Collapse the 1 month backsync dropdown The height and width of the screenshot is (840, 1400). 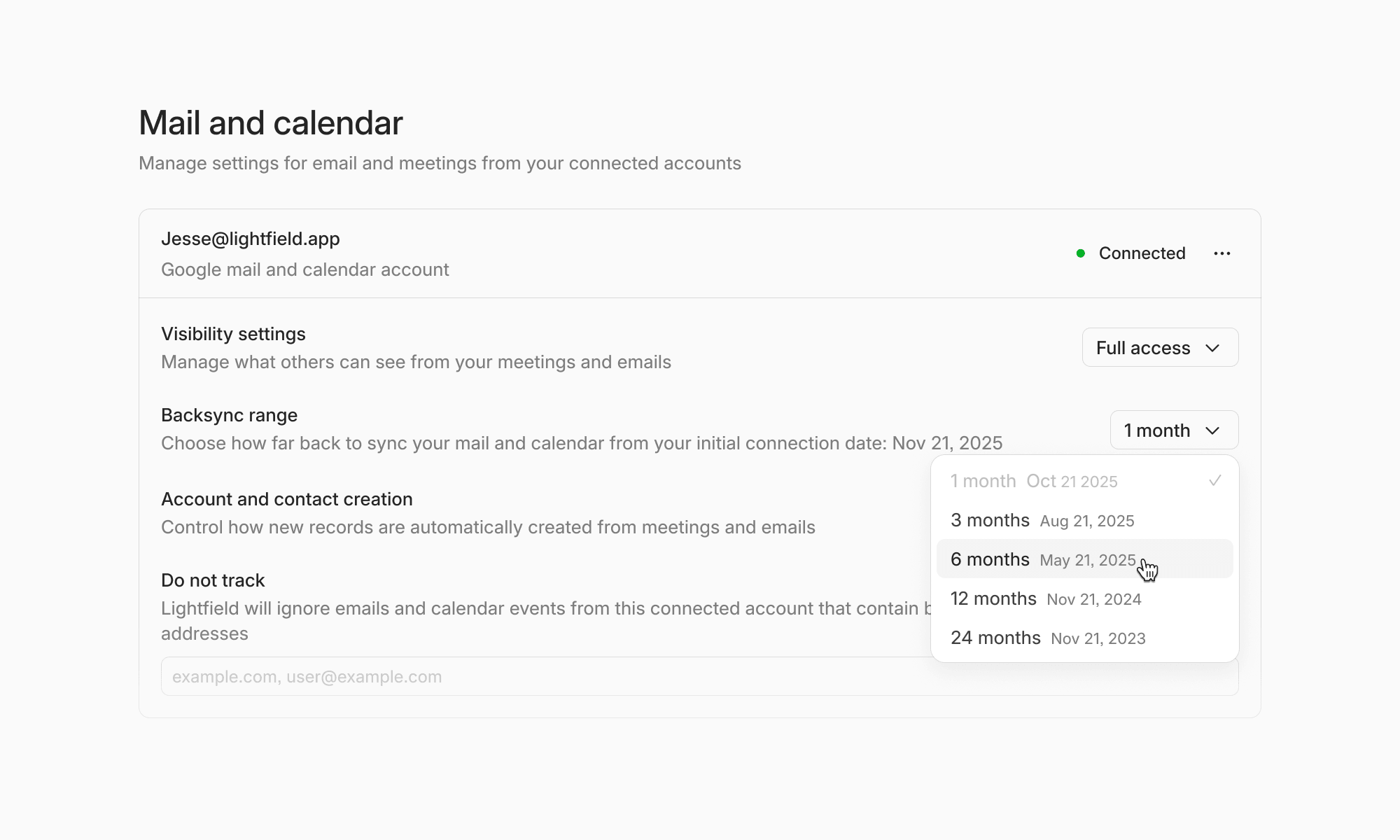point(1173,430)
